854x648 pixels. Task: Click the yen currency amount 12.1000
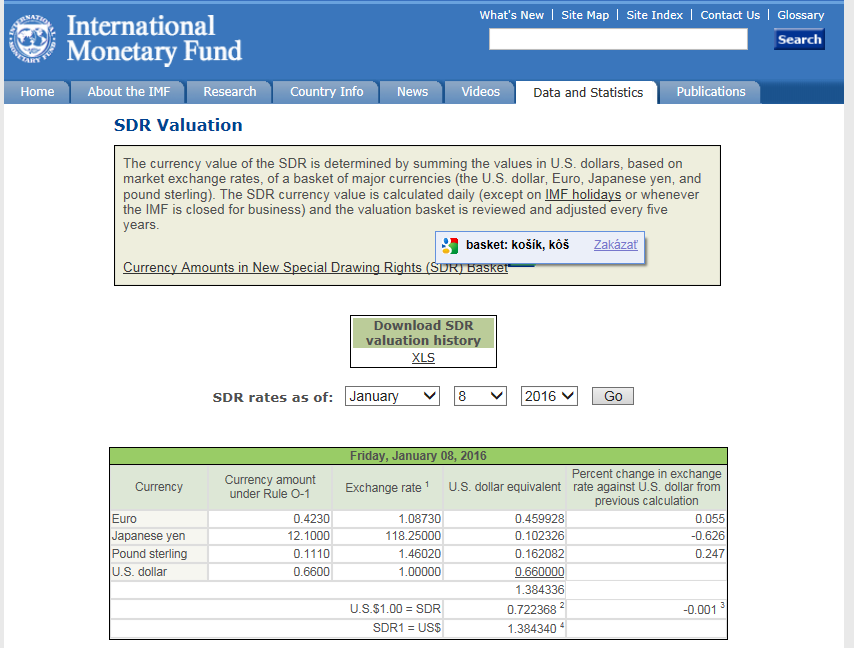click(308, 536)
